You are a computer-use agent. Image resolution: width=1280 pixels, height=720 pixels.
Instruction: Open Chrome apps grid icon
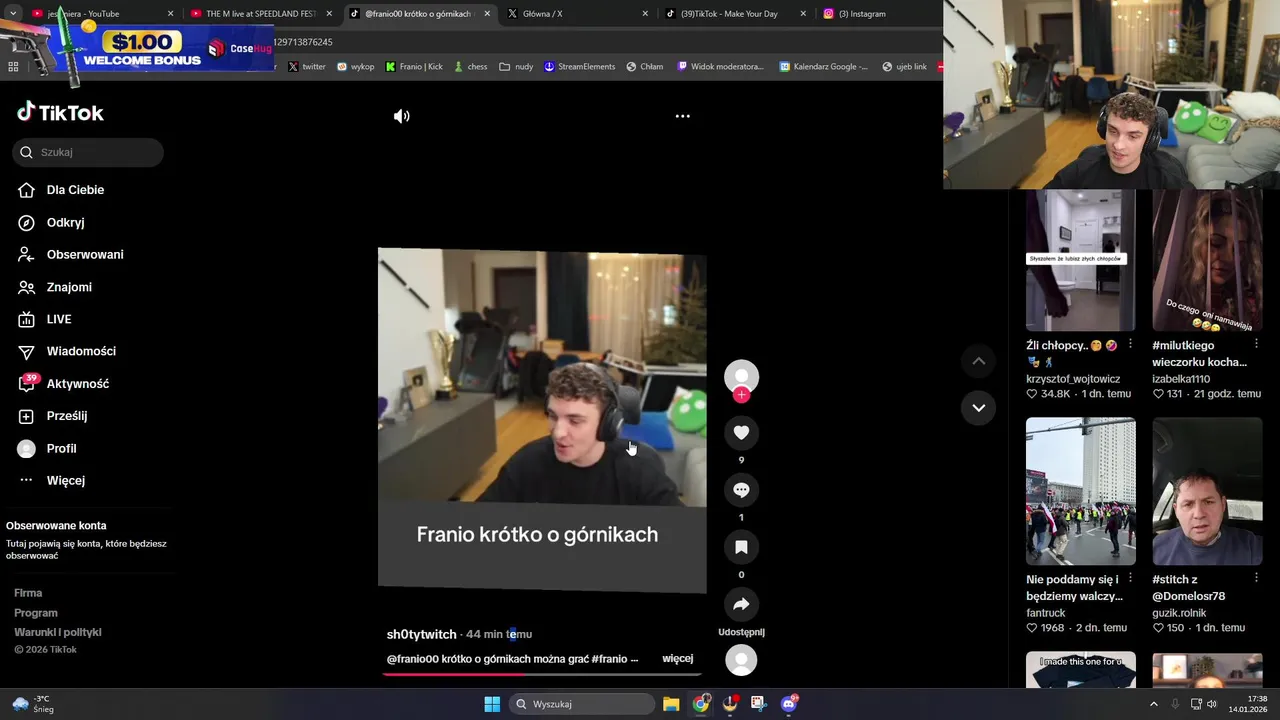click(x=13, y=67)
